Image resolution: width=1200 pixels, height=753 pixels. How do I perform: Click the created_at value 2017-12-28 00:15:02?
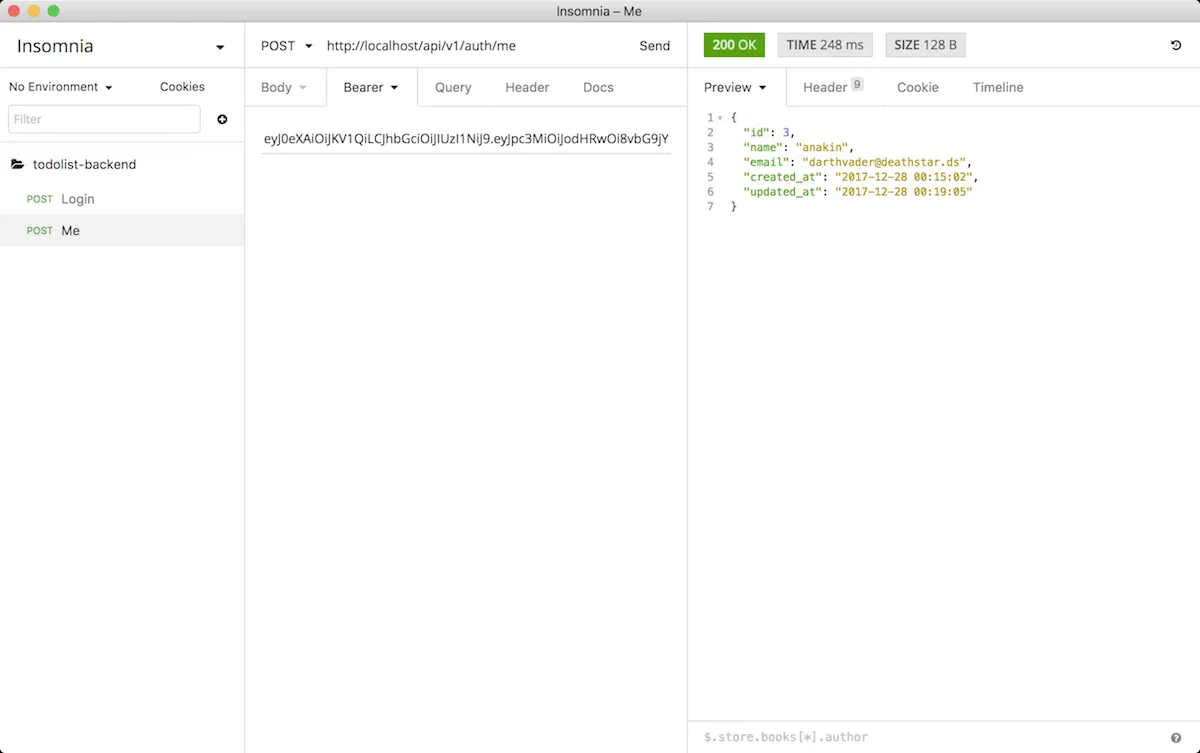point(905,177)
